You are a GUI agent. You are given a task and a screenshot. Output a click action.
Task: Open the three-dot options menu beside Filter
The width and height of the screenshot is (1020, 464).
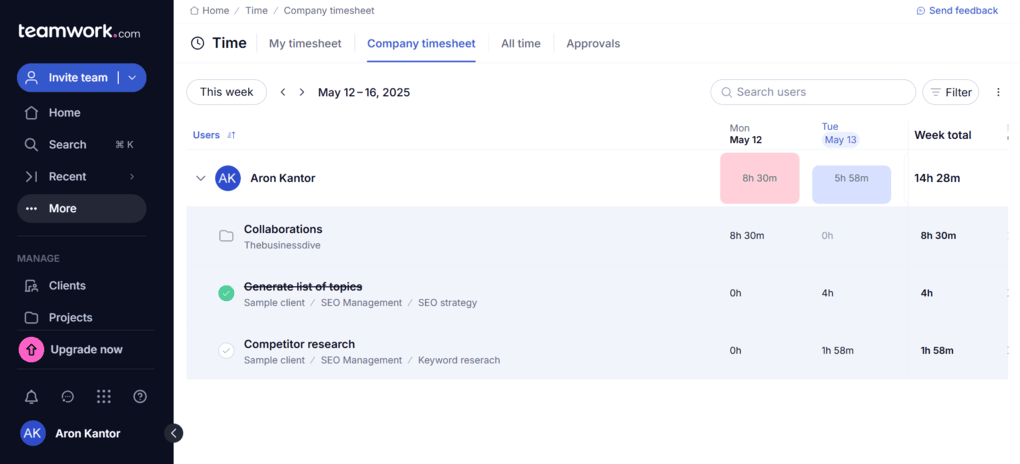(x=999, y=92)
